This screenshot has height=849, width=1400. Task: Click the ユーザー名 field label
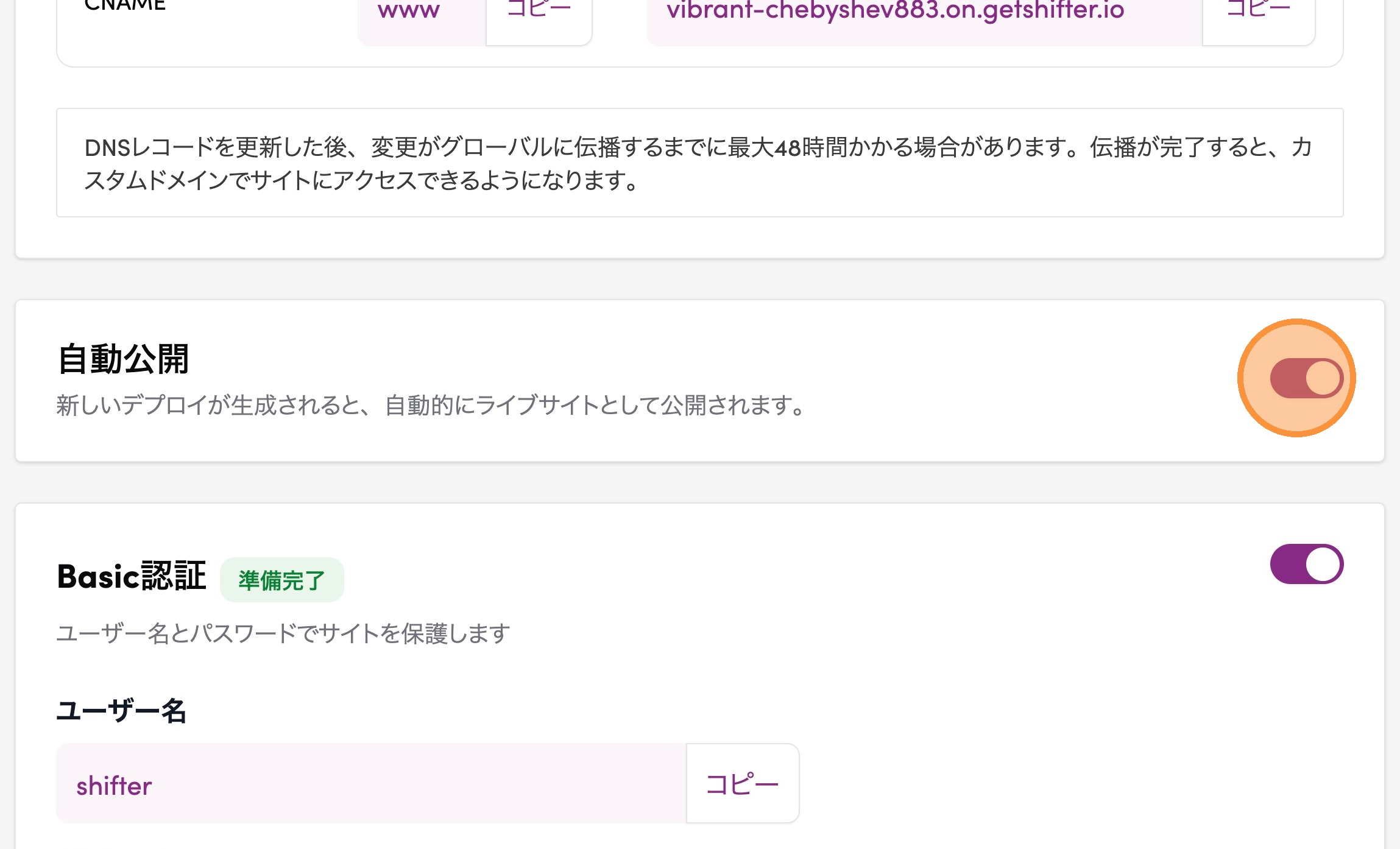tap(121, 711)
